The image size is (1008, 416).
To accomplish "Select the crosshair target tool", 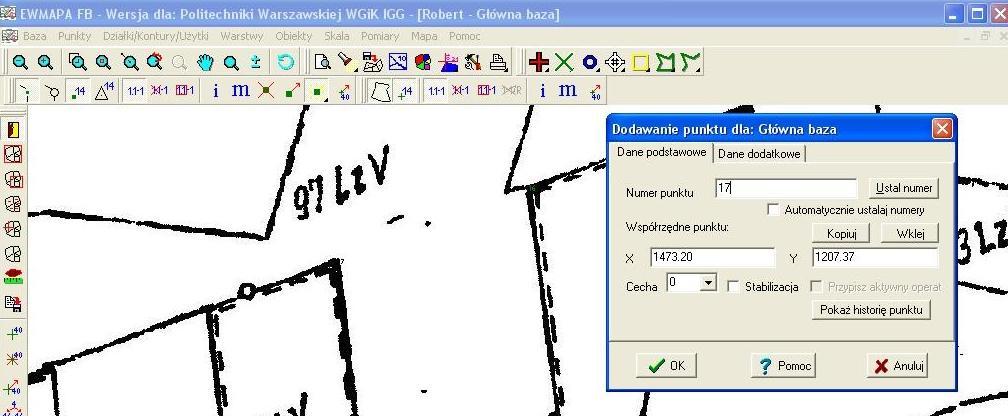I will pyautogui.click(x=615, y=62).
